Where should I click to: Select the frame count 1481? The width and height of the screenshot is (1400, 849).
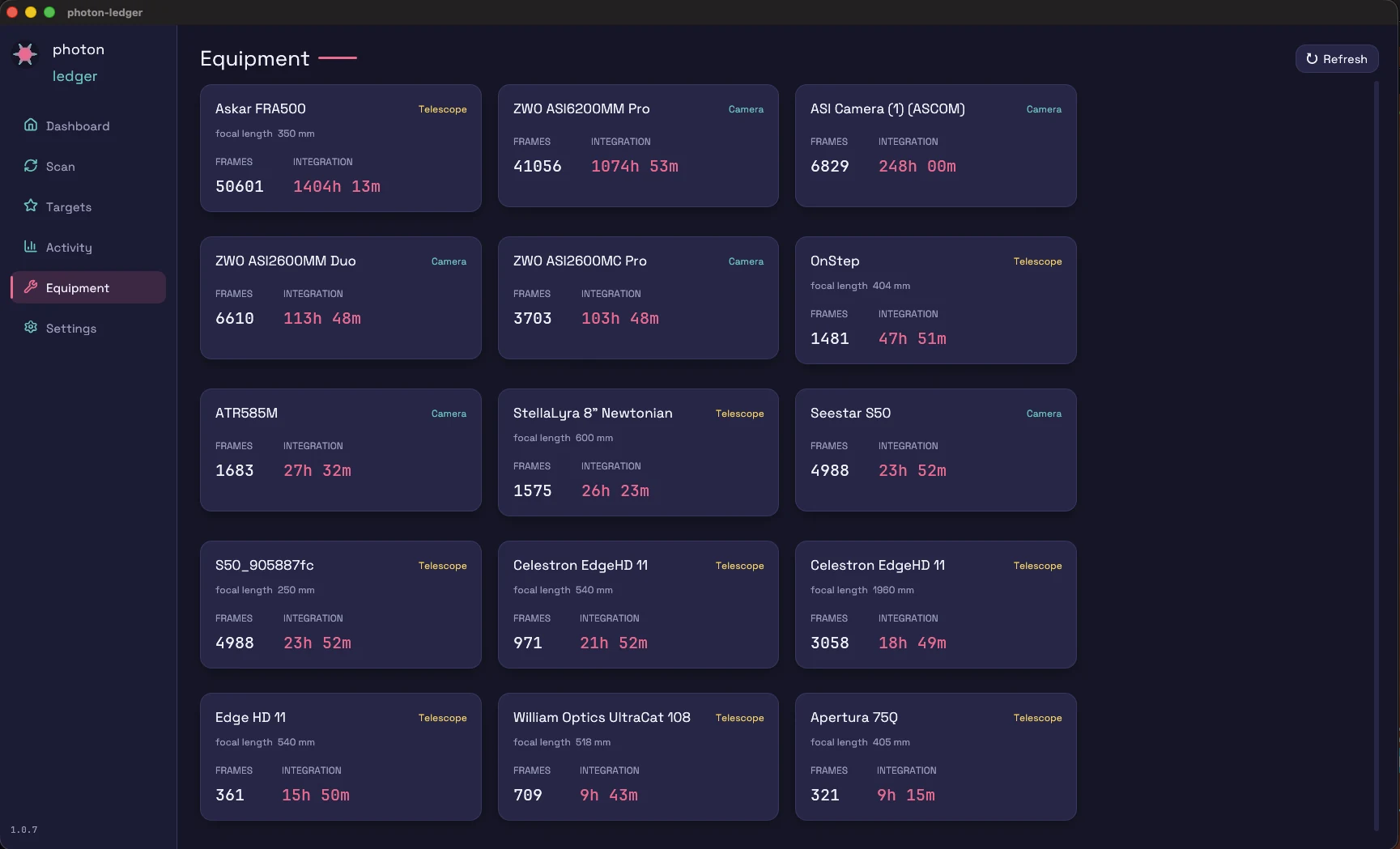pyautogui.click(x=830, y=338)
